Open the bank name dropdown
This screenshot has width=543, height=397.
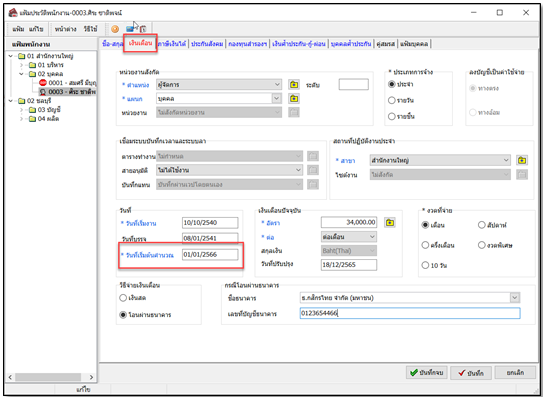(410, 298)
